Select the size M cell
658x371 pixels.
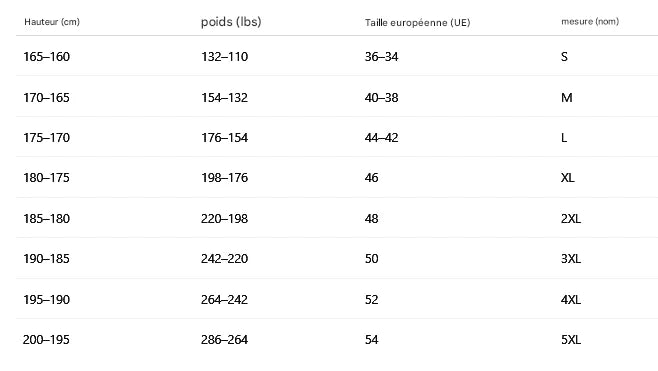click(x=567, y=98)
